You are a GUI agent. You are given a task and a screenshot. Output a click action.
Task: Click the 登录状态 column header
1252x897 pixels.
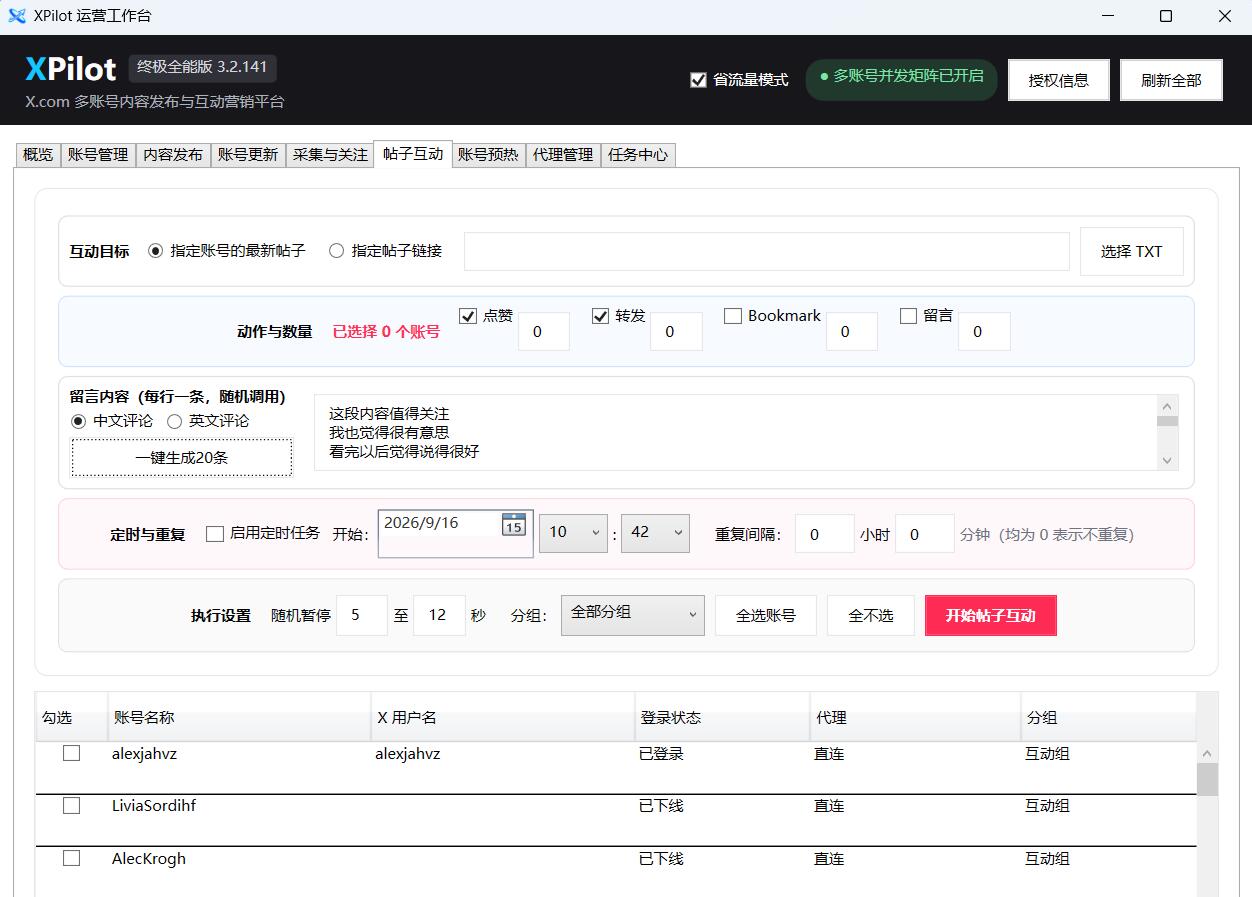(722, 717)
